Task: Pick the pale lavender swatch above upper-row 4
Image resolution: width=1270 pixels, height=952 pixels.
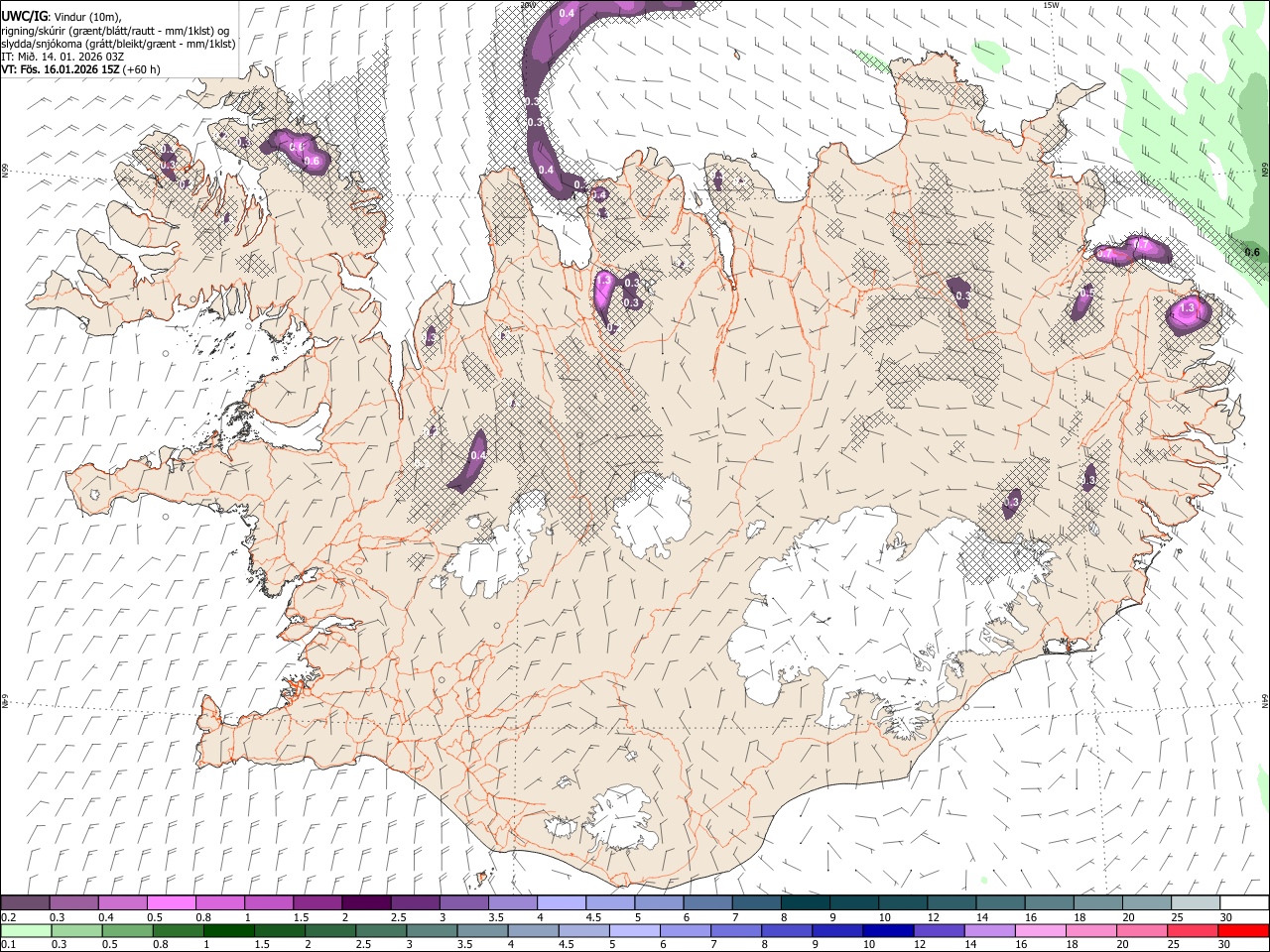Action: (x=561, y=903)
